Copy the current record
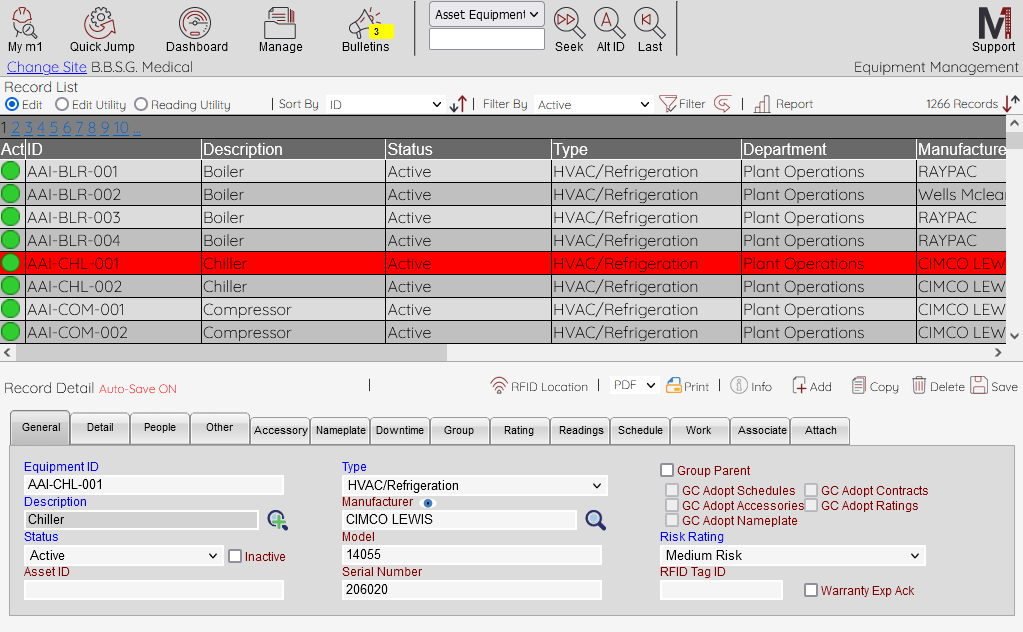This screenshot has width=1023, height=632. coord(873,386)
